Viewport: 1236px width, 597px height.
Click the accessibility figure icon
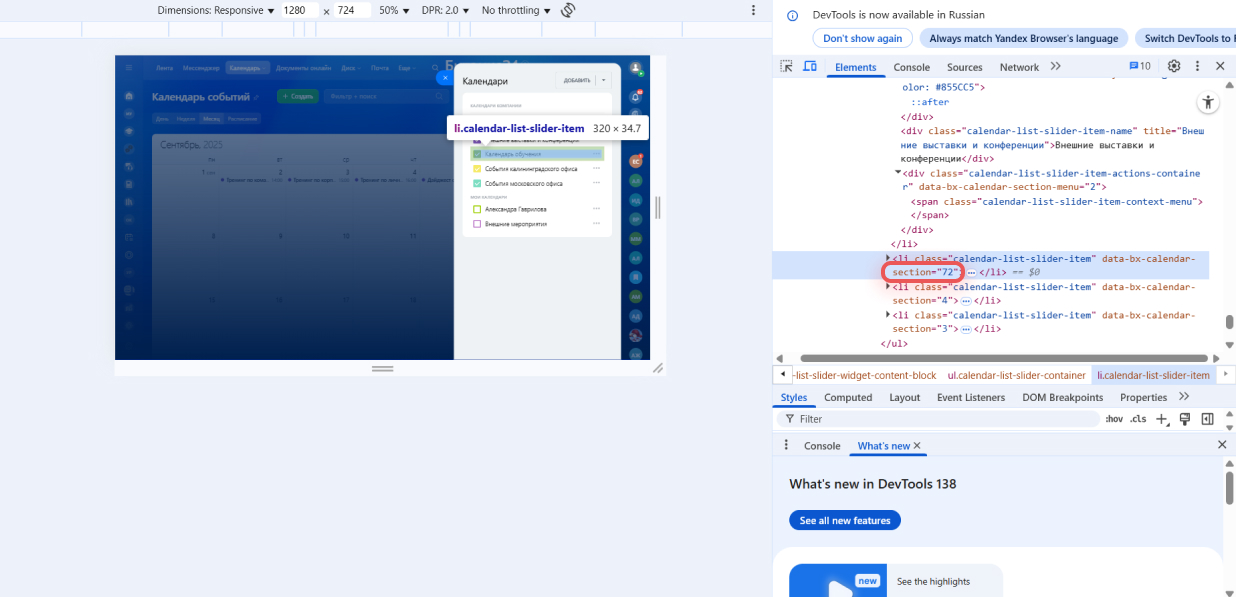(1208, 102)
